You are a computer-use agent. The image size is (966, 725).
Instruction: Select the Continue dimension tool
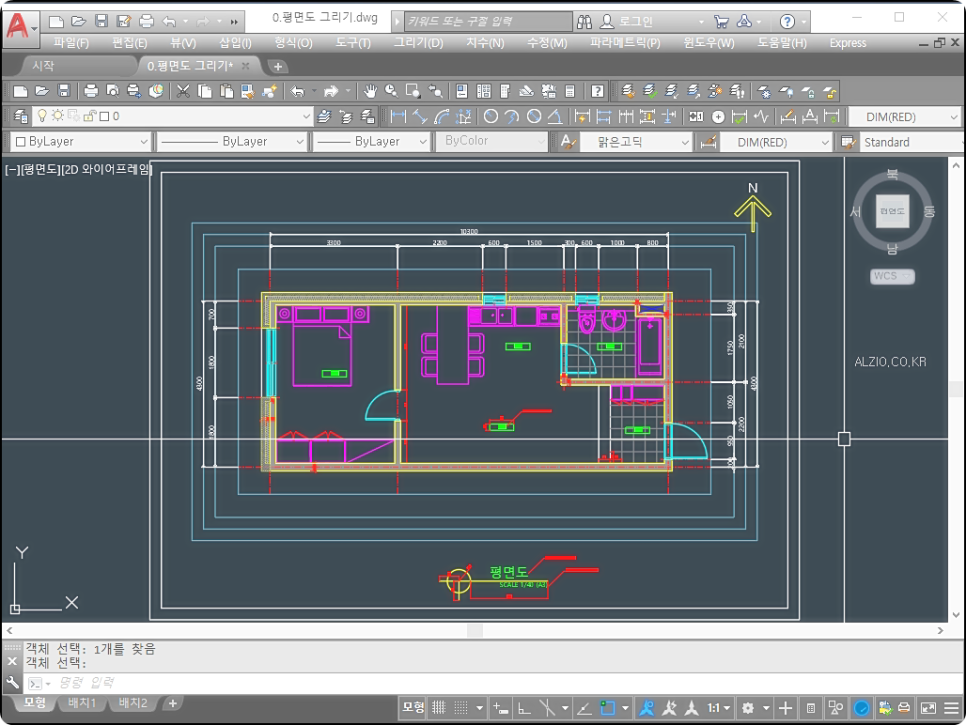coord(626,116)
